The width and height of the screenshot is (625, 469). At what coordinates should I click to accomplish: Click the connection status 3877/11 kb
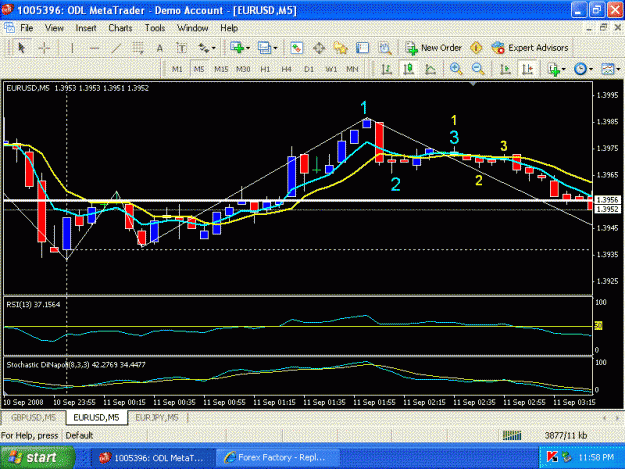pyautogui.click(x=566, y=436)
